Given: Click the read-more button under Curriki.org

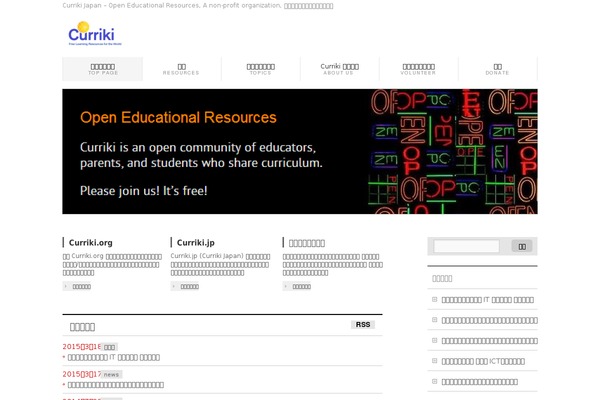Looking at the screenshot, I should coord(77,286).
